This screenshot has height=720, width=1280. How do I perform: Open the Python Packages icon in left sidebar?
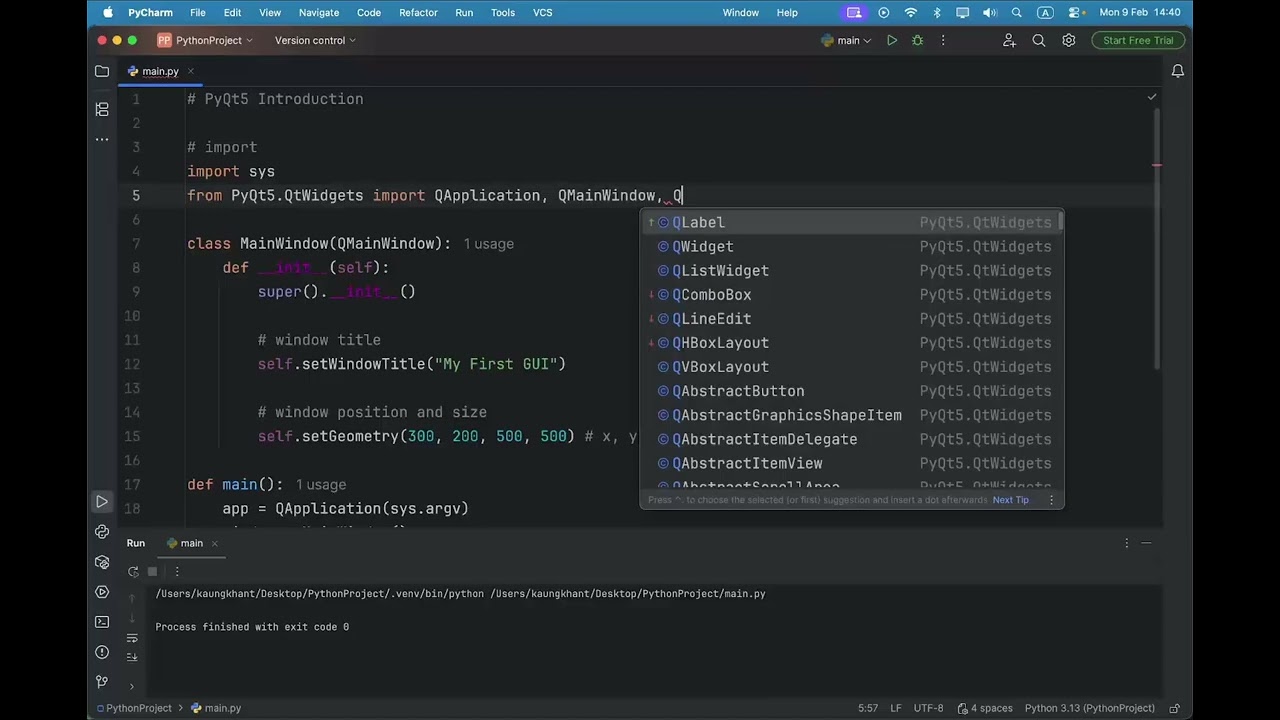pyautogui.click(x=102, y=562)
